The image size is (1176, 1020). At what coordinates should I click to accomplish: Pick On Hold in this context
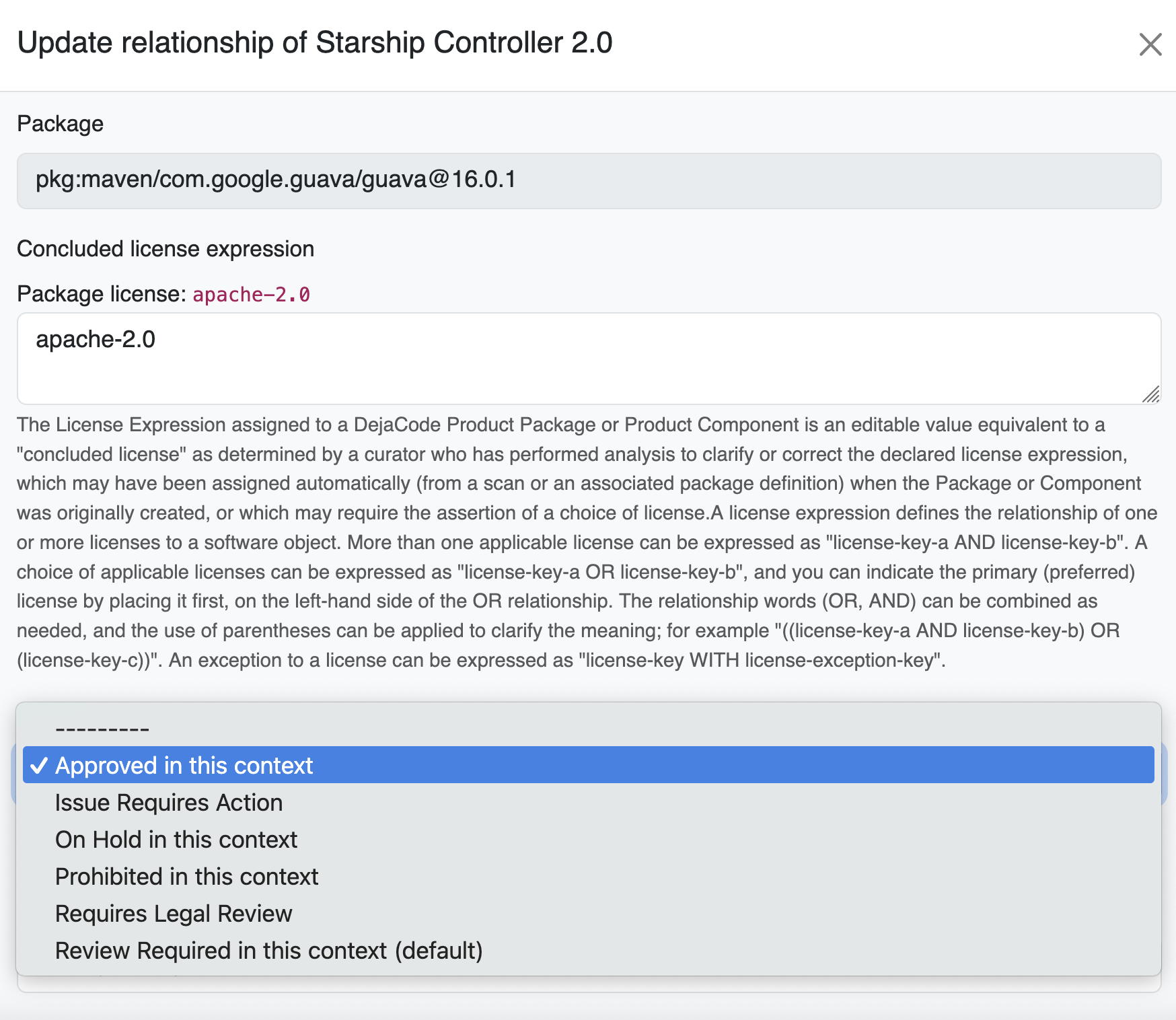pos(589,840)
